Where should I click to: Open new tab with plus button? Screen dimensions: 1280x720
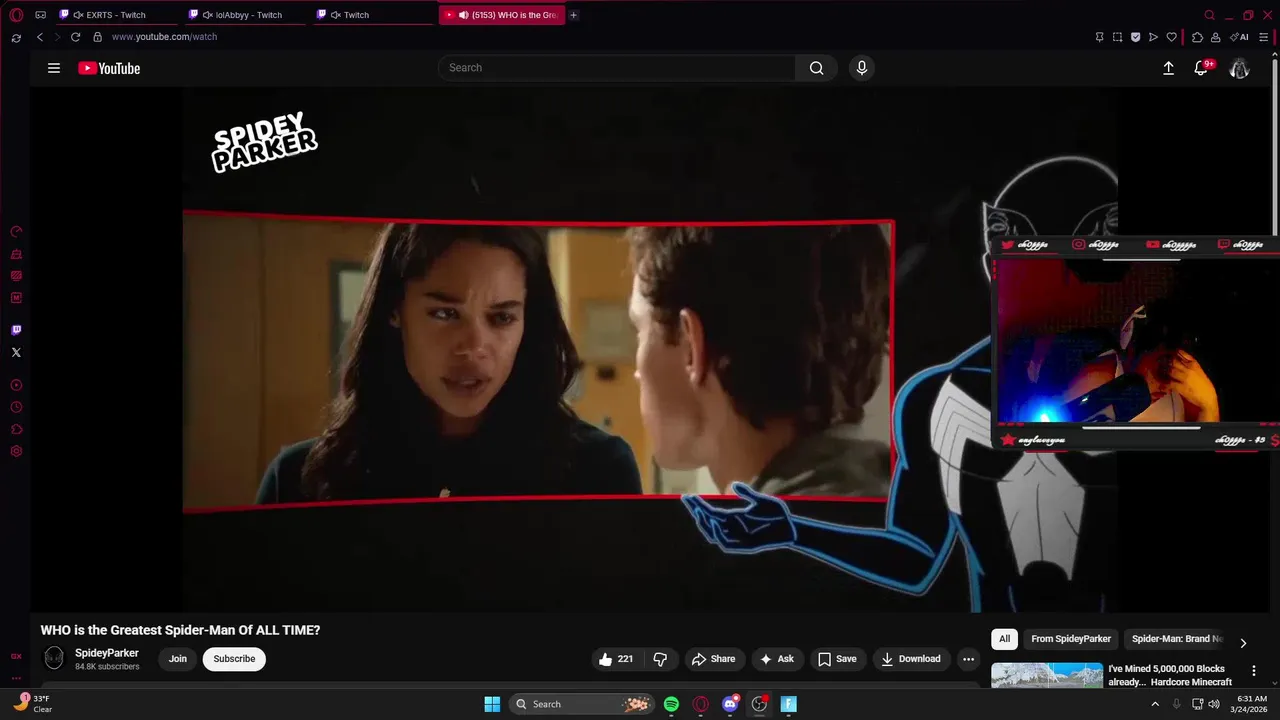[x=573, y=15]
